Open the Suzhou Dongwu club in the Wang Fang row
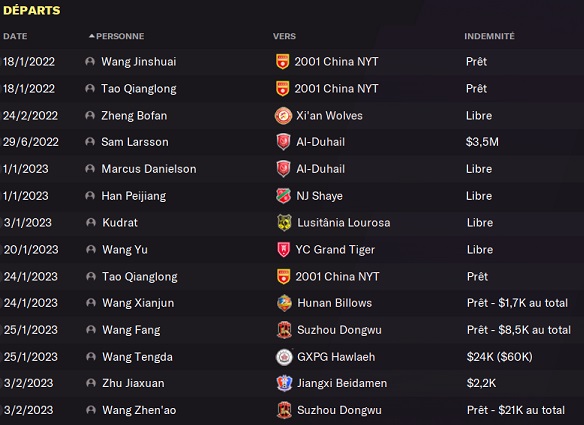Viewport: 584px width, 425px height. pyautogui.click(x=339, y=330)
